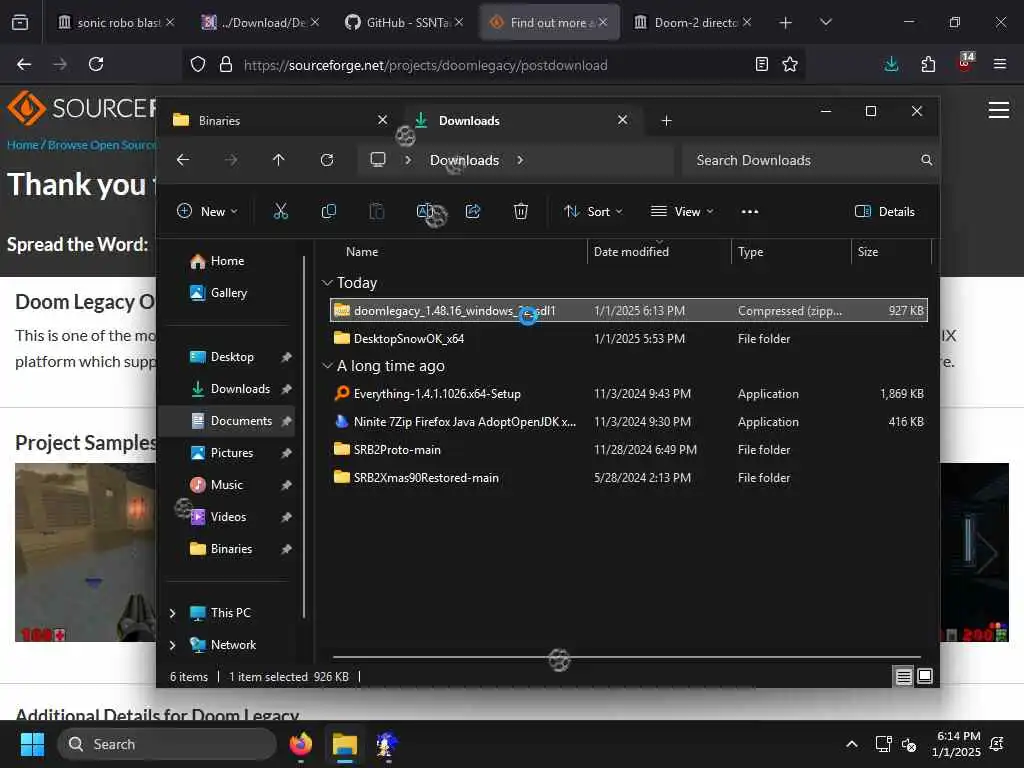The image size is (1024, 768).
Task: Click the Windows taskbar Search box
Action: pos(167,744)
